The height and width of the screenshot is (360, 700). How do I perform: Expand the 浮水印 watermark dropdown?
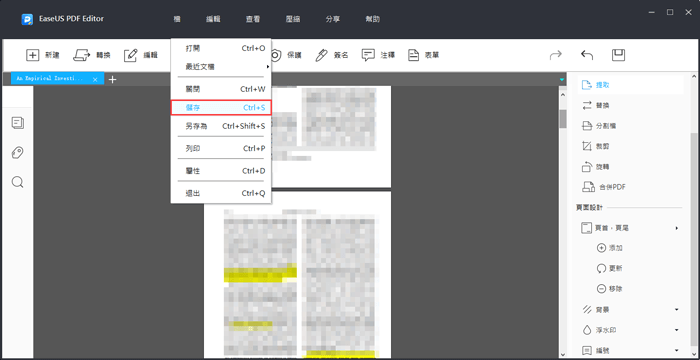click(x=677, y=330)
